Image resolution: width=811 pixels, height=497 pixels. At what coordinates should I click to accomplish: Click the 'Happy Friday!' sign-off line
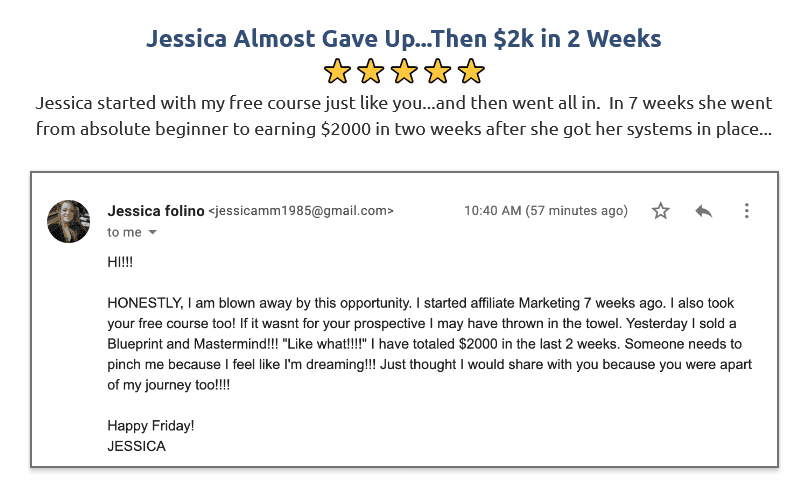pyautogui.click(x=151, y=426)
